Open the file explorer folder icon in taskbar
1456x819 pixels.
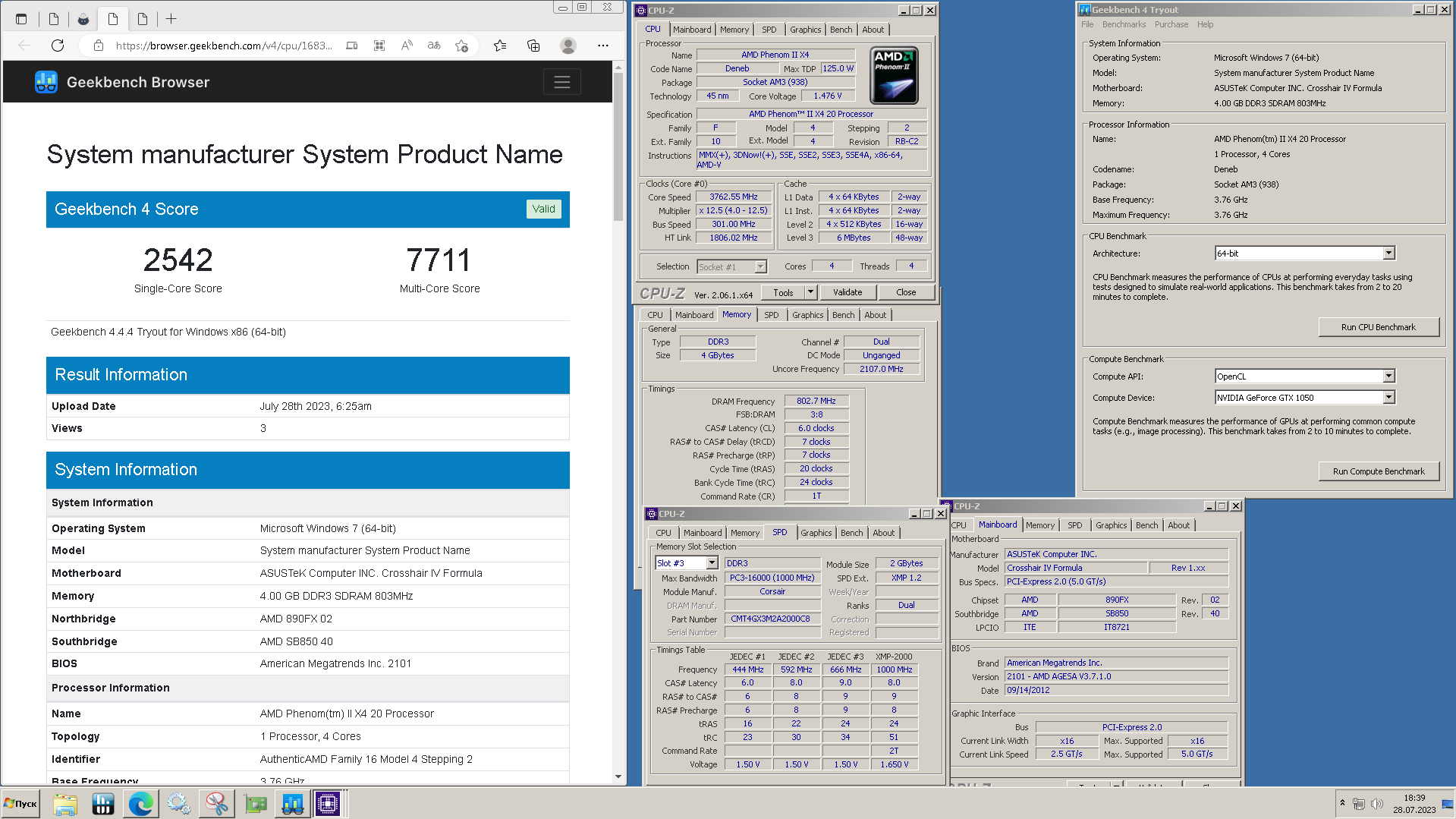[65, 804]
